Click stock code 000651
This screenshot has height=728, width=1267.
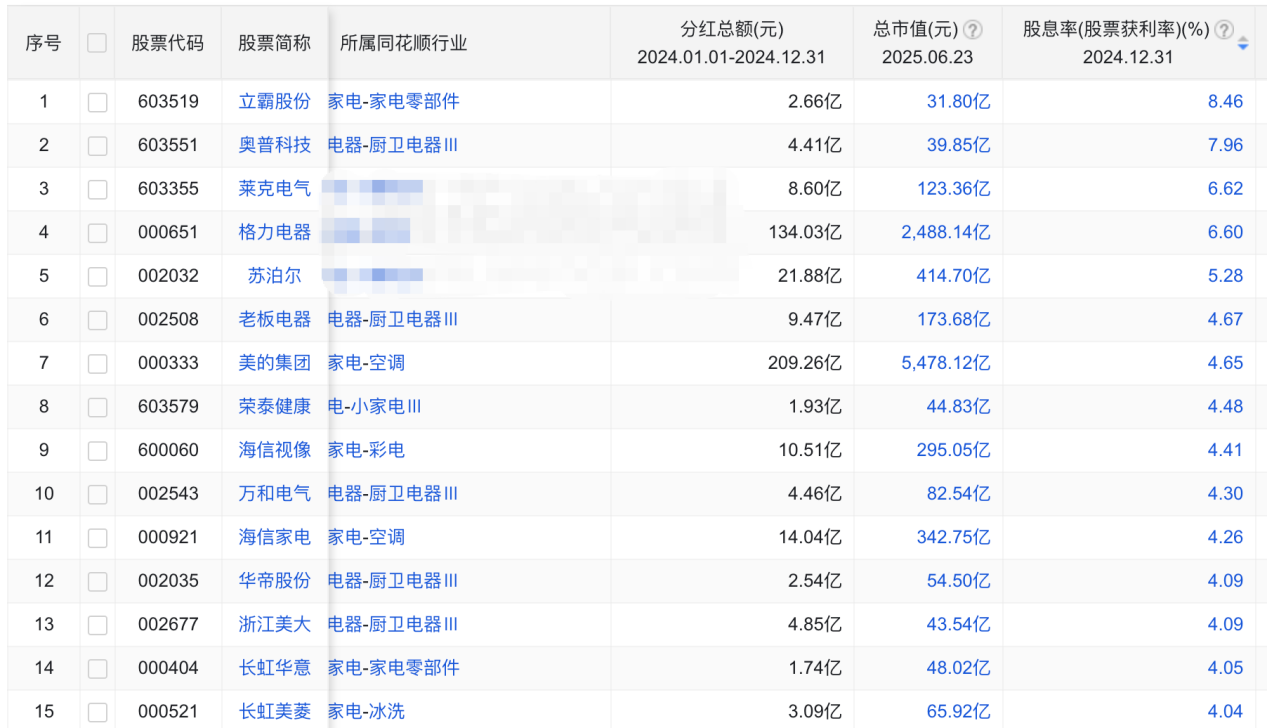click(x=168, y=232)
